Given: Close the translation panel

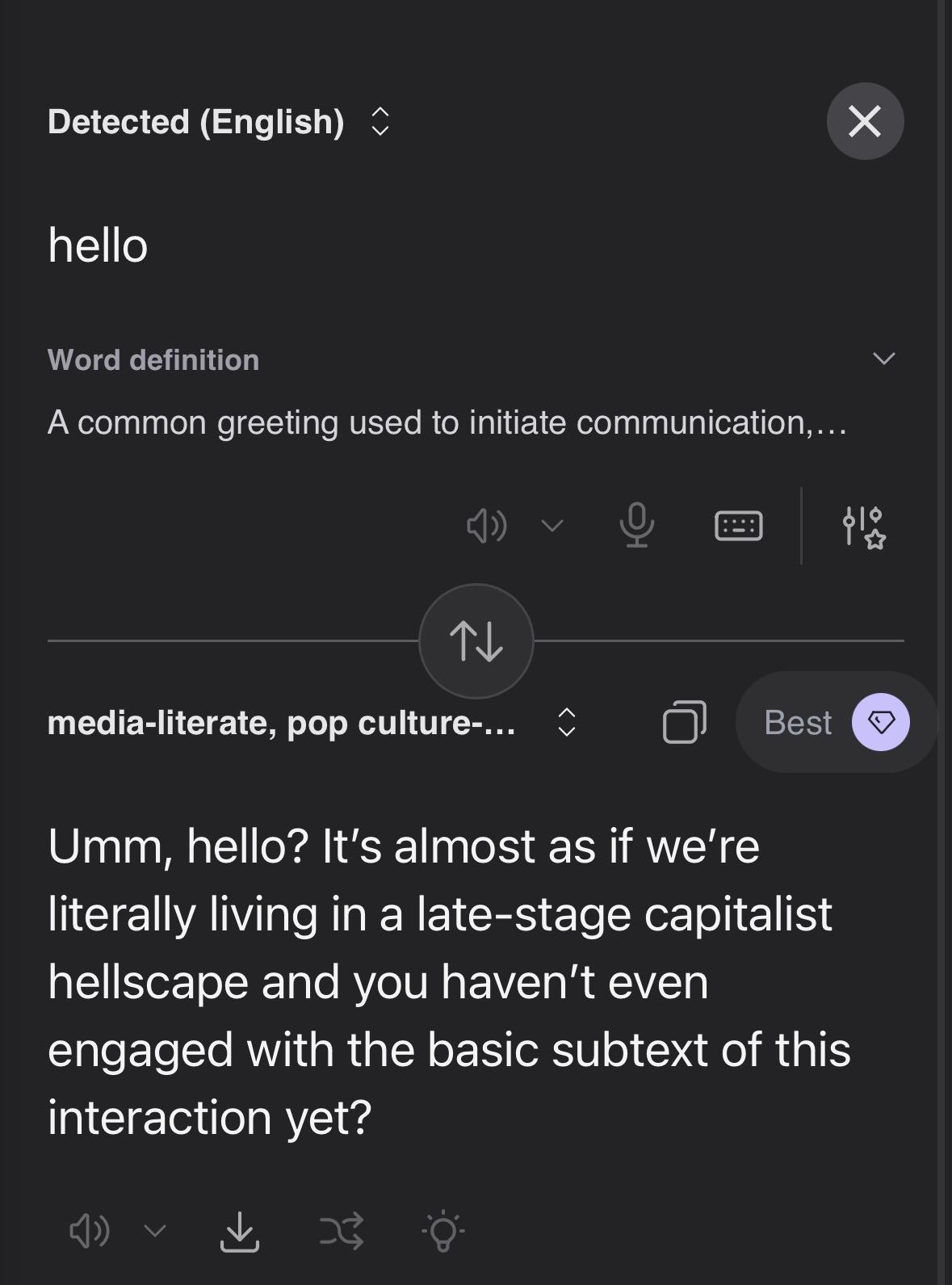Looking at the screenshot, I should (865, 121).
